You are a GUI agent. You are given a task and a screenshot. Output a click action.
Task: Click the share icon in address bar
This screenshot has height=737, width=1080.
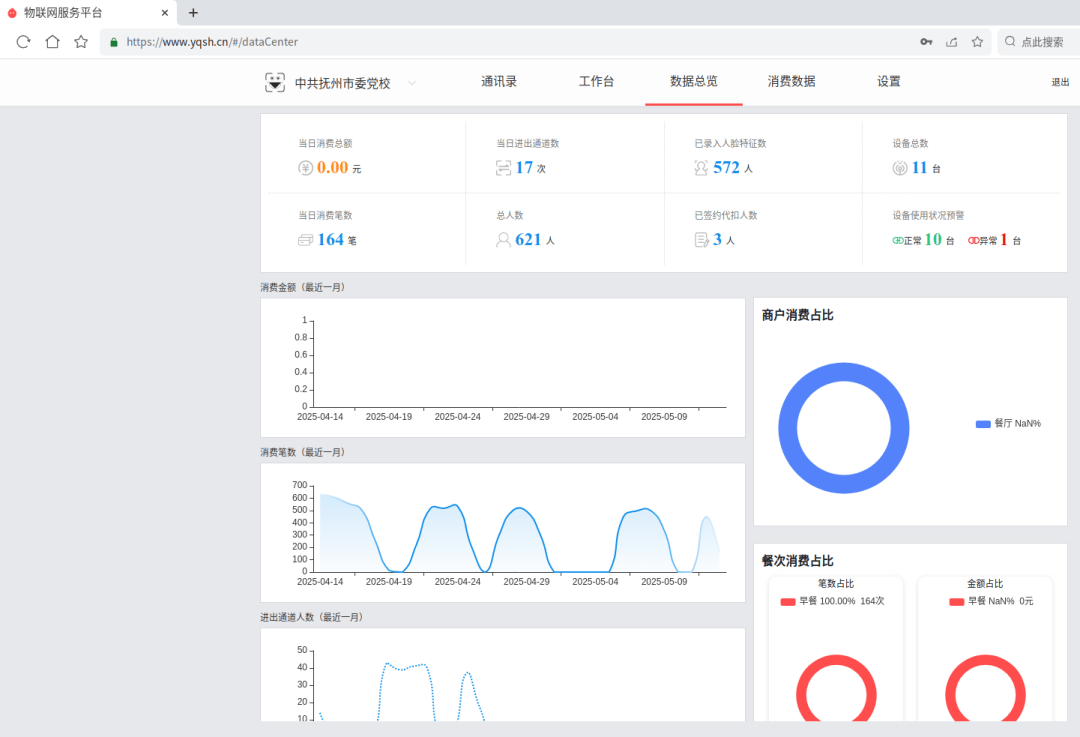(952, 42)
